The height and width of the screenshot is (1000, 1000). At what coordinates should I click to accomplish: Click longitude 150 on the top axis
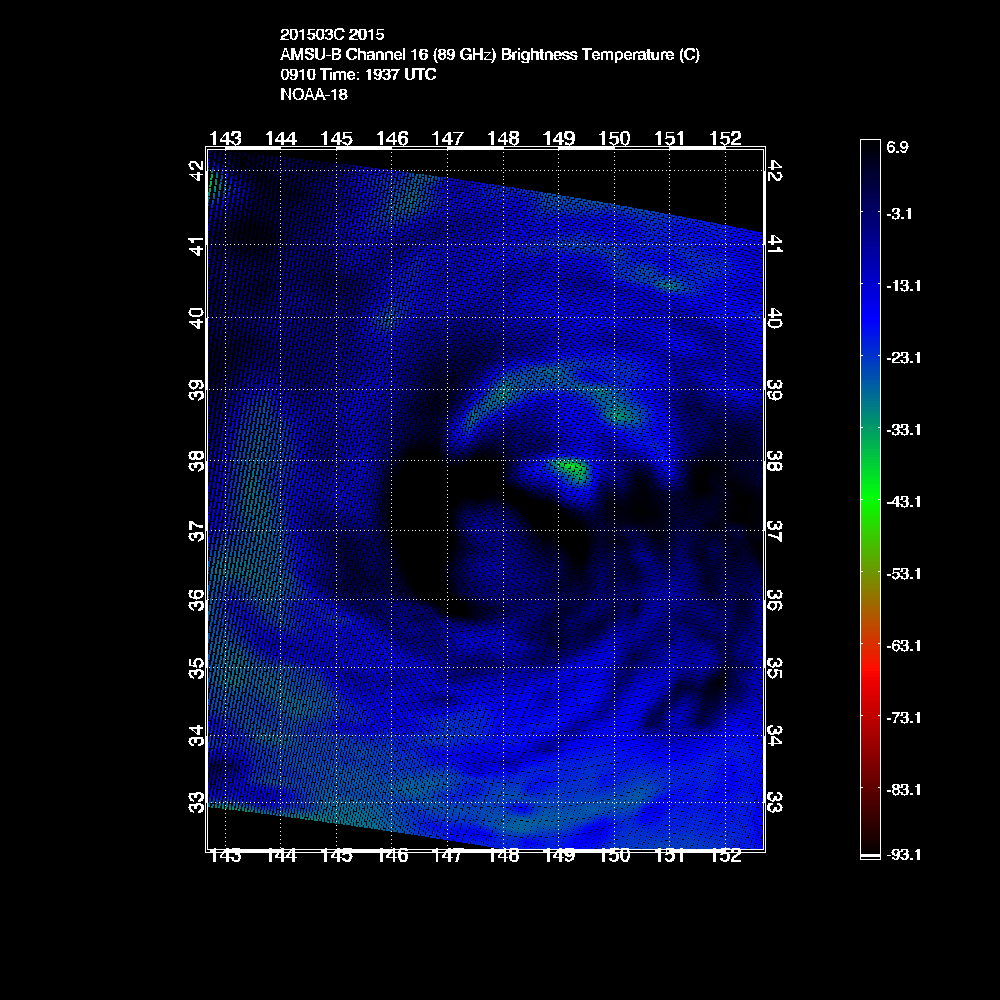(614, 138)
